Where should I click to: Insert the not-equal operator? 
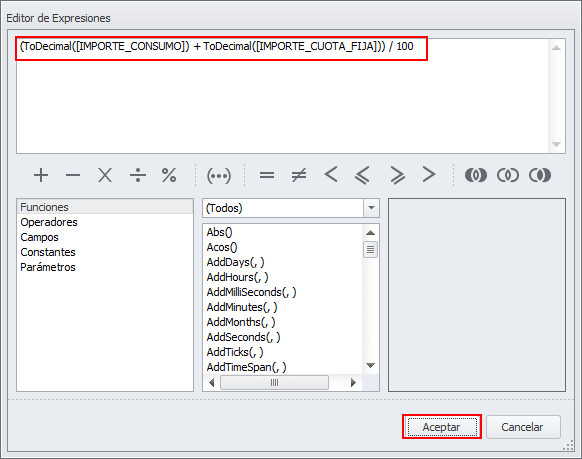[299, 175]
